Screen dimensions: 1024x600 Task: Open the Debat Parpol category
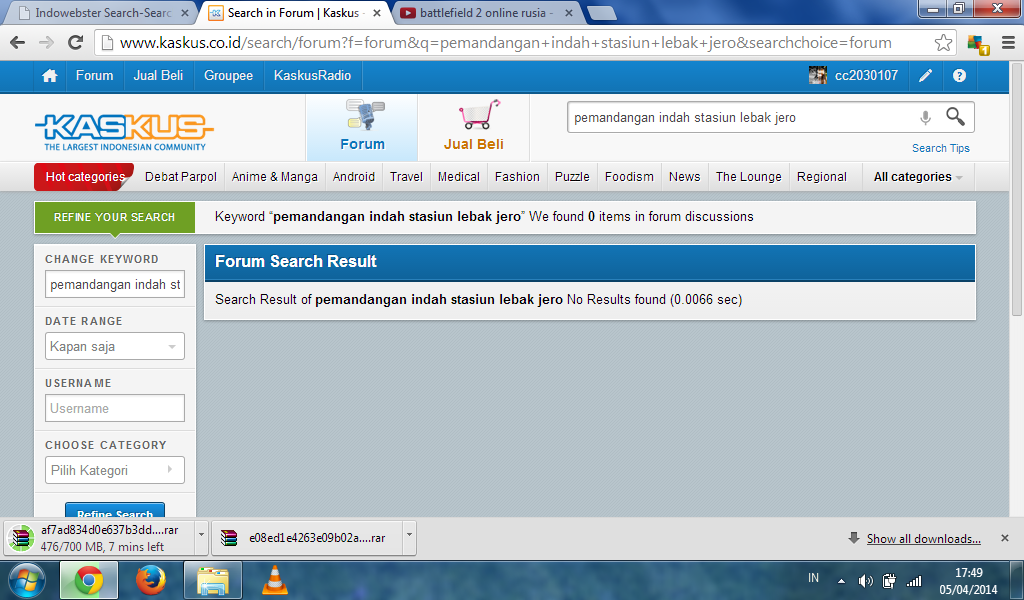(181, 177)
